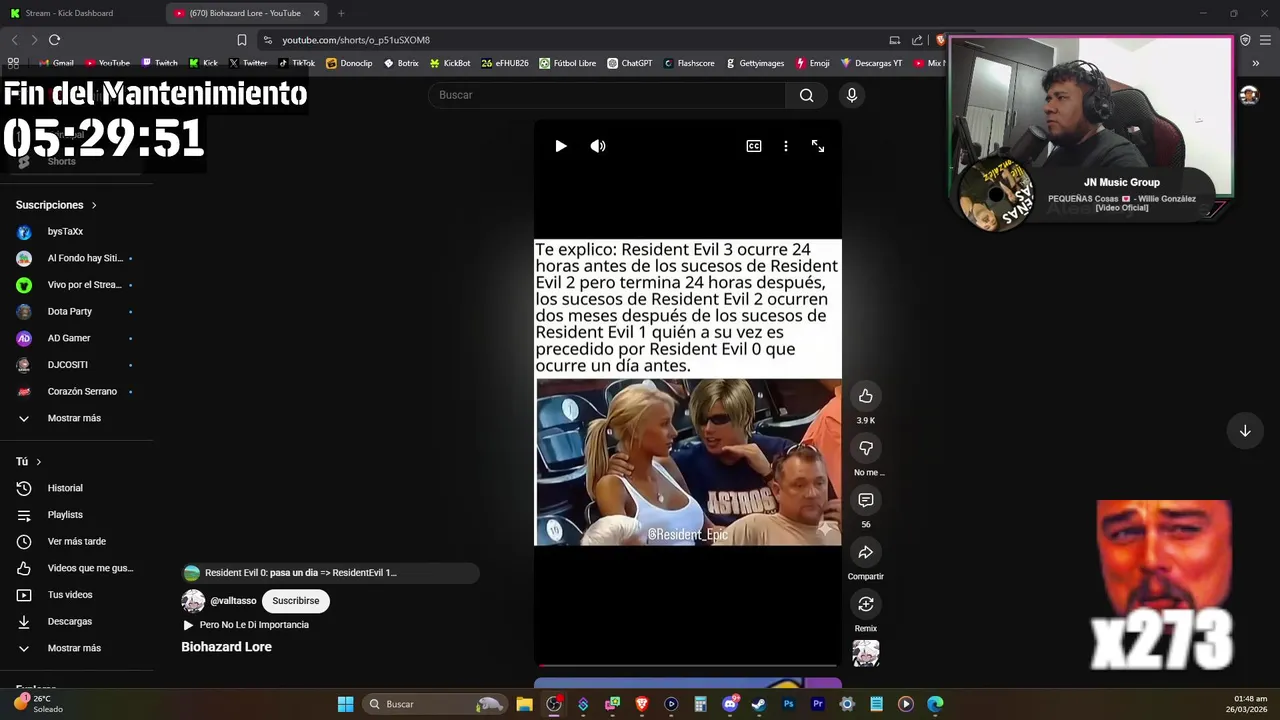Bookmark this page via bookmark icon
Viewport: 1280px width, 720px height.
(x=242, y=40)
